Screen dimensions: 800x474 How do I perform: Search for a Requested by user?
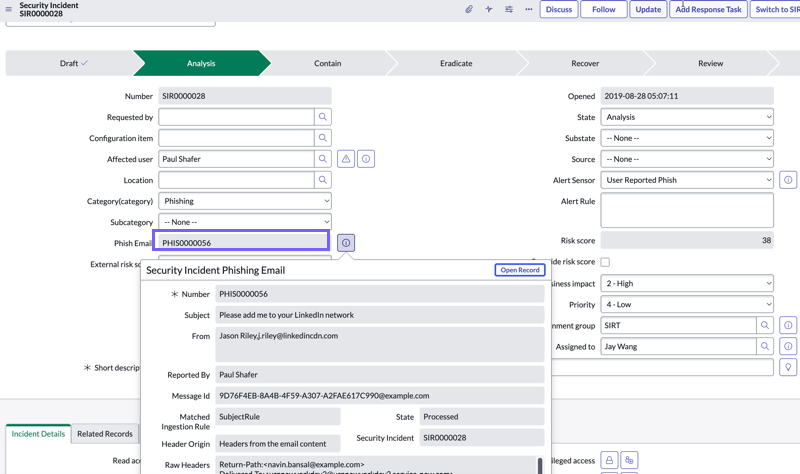(x=322, y=117)
